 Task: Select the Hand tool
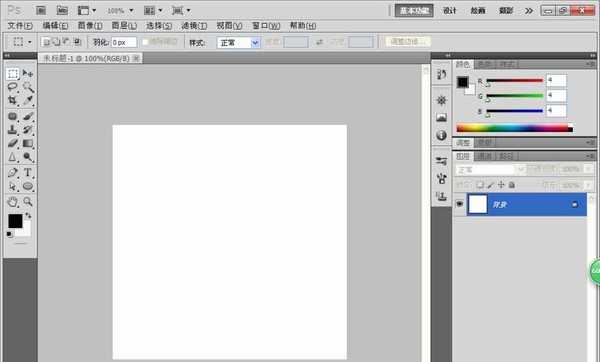13,202
